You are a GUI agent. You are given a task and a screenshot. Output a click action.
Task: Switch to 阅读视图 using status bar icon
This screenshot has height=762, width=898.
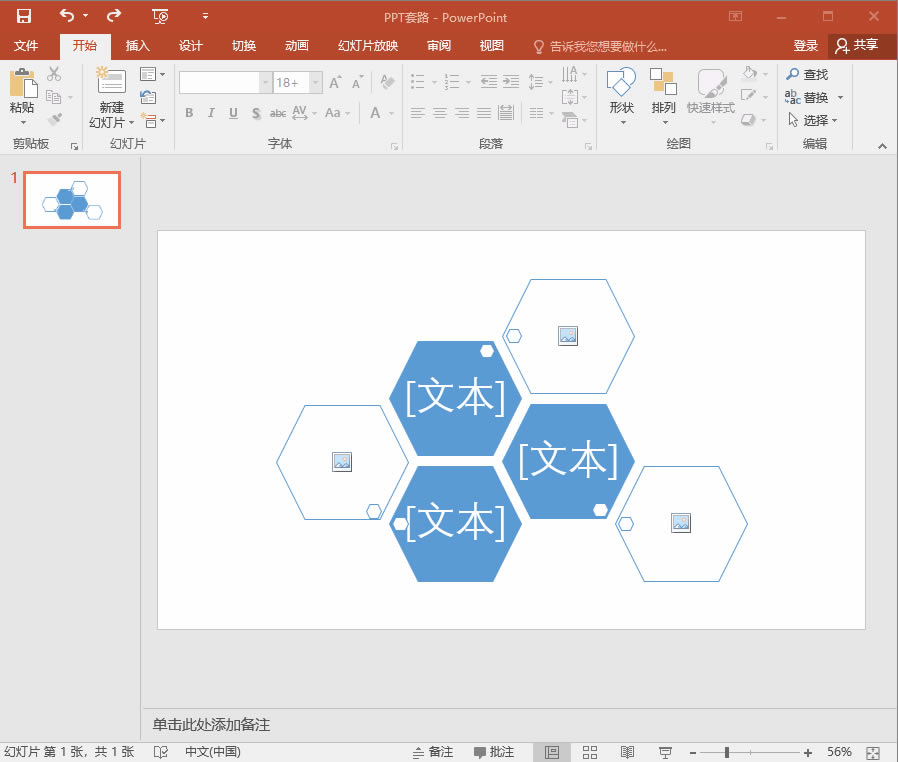pos(627,751)
